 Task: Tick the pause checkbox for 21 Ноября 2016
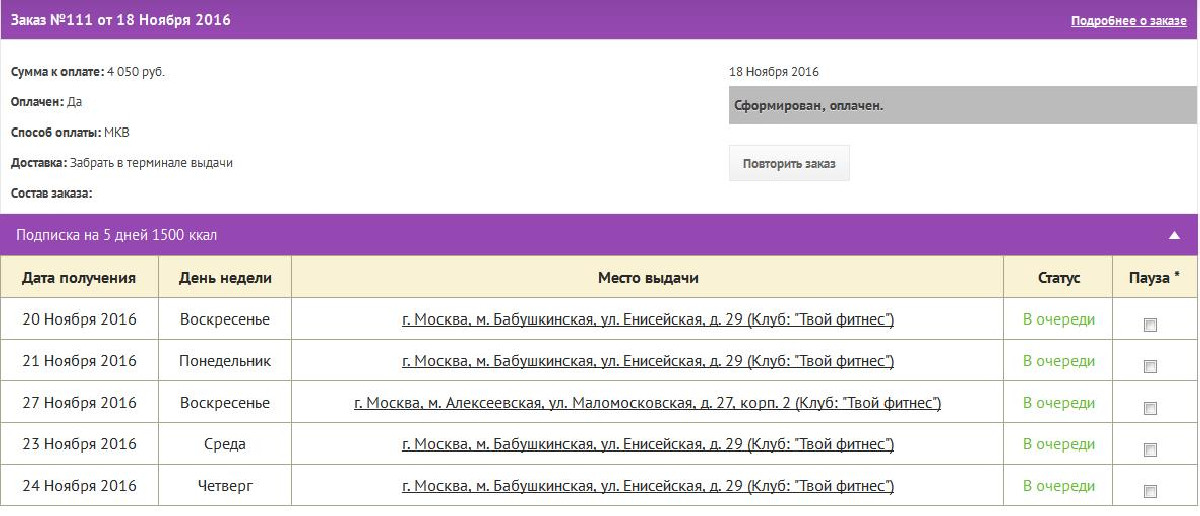[x=1150, y=367]
